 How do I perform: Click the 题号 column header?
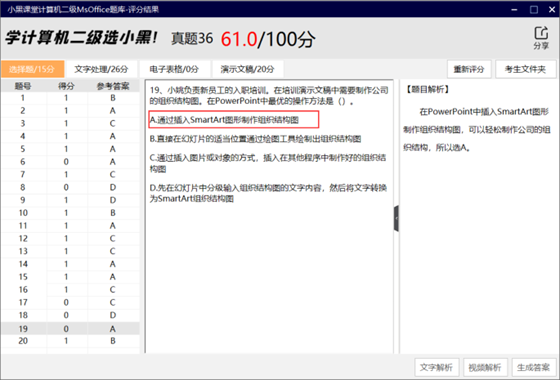(23, 86)
